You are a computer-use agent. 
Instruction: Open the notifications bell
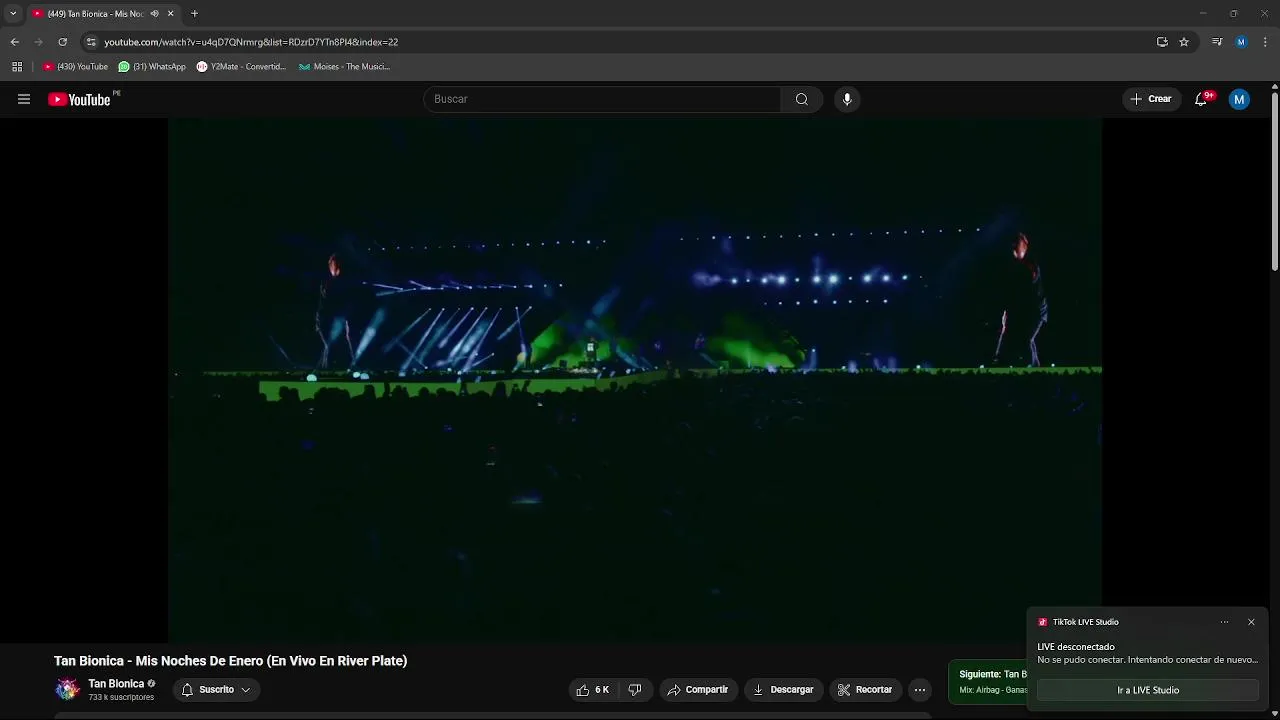(1201, 99)
